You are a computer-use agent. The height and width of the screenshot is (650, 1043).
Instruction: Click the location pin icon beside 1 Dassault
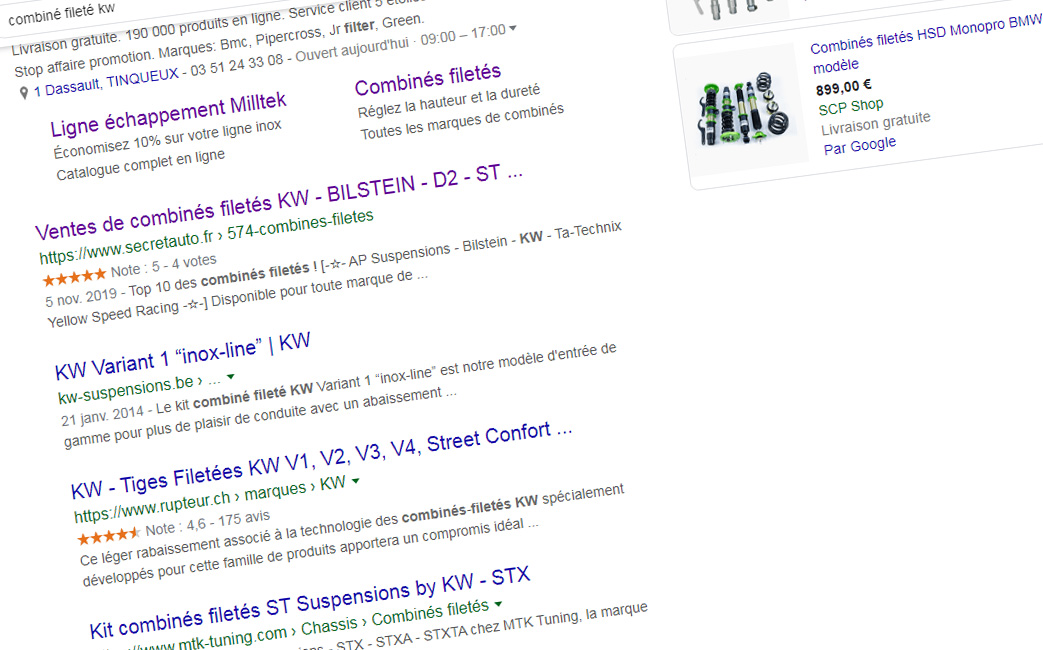[x=24, y=93]
